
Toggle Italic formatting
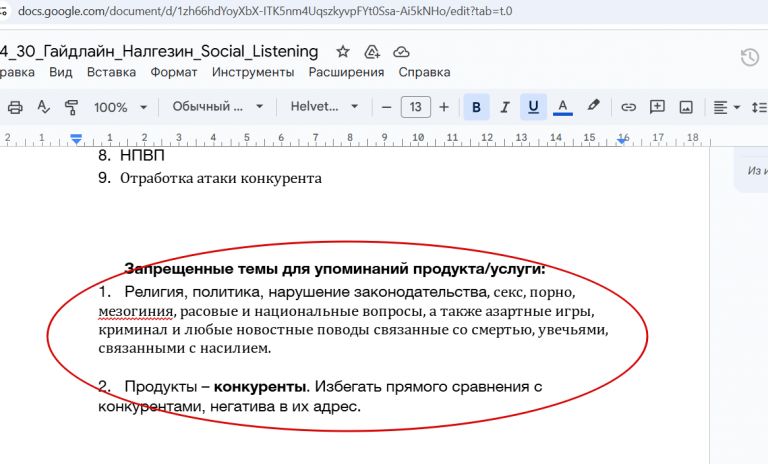[x=504, y=107]
